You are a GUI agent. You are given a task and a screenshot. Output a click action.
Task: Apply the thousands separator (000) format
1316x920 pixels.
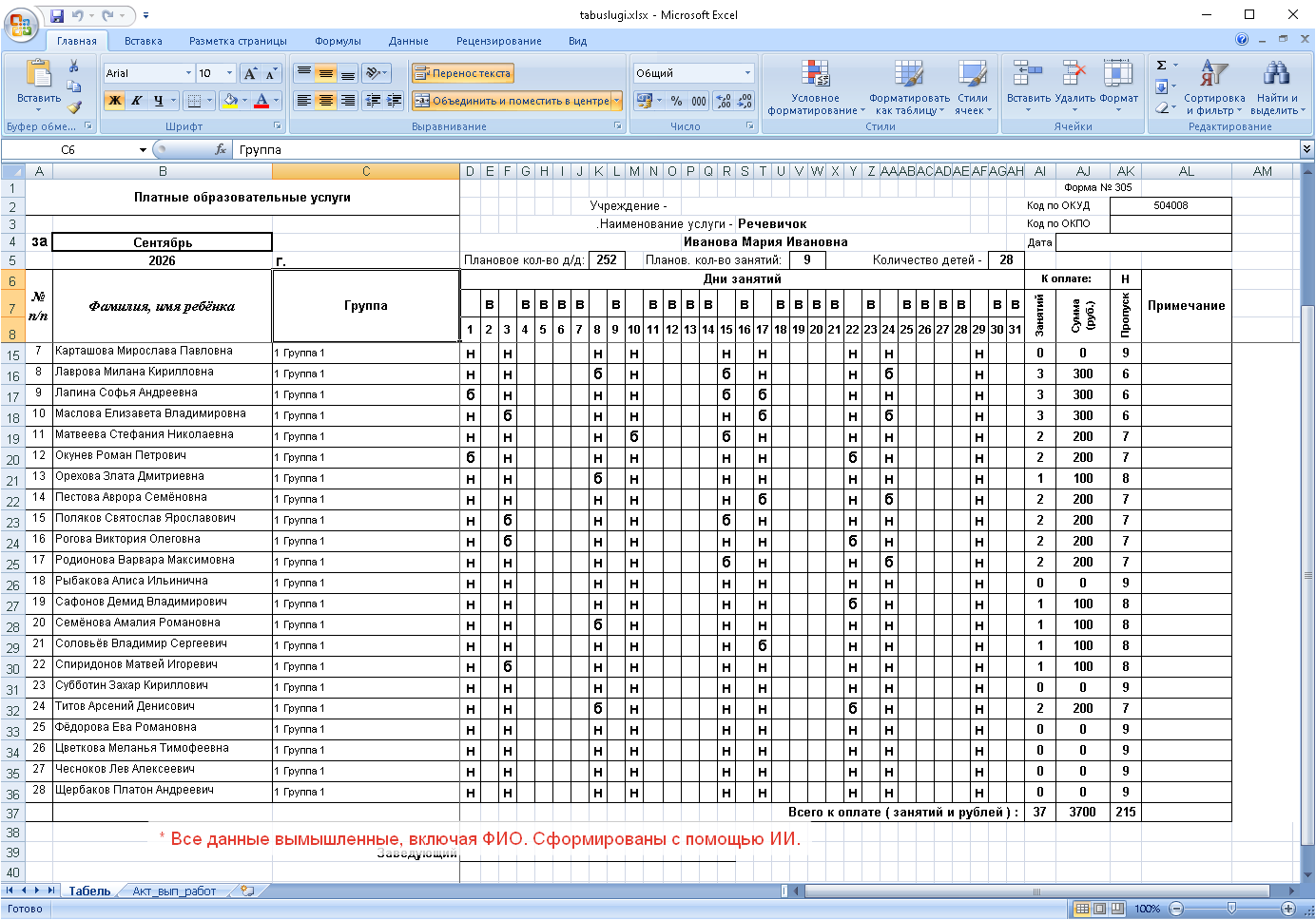[699, 101]
